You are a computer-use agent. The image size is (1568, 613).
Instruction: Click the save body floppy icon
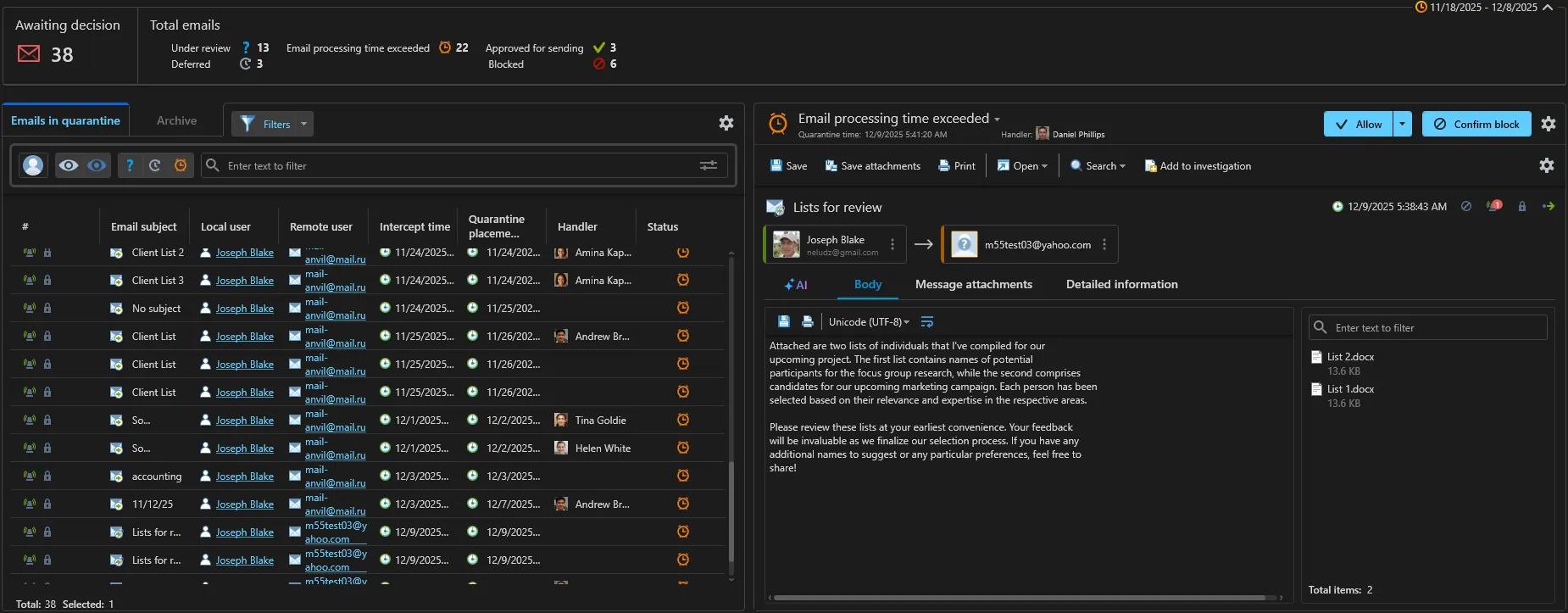(784, 321)
